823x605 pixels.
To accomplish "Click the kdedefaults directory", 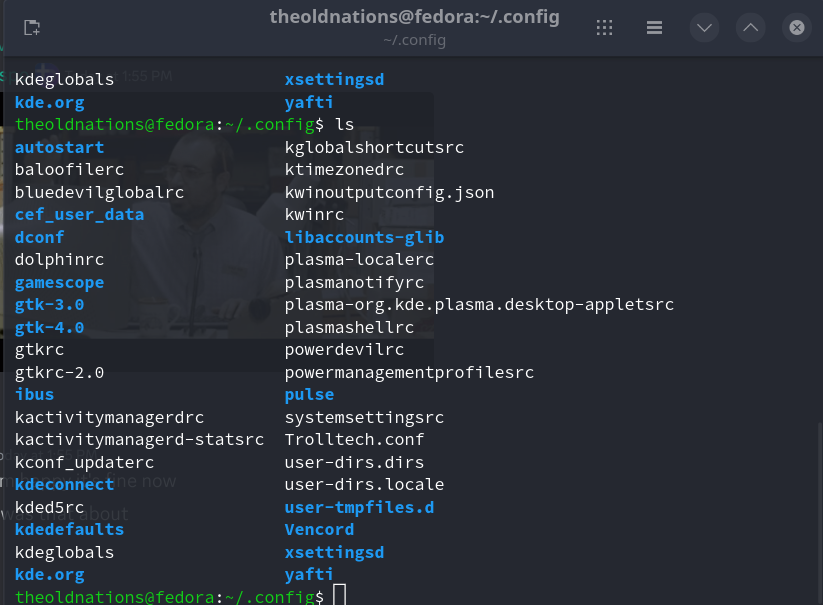I will pyautogui.click(x=69, y=529).
